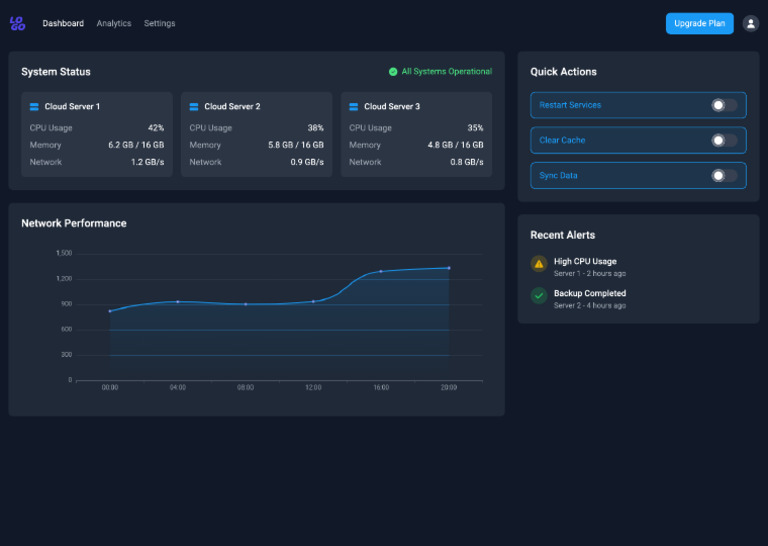Click the 42% CPU usage value
Viewport: 768px width, 546px height.
click(156, 128)
